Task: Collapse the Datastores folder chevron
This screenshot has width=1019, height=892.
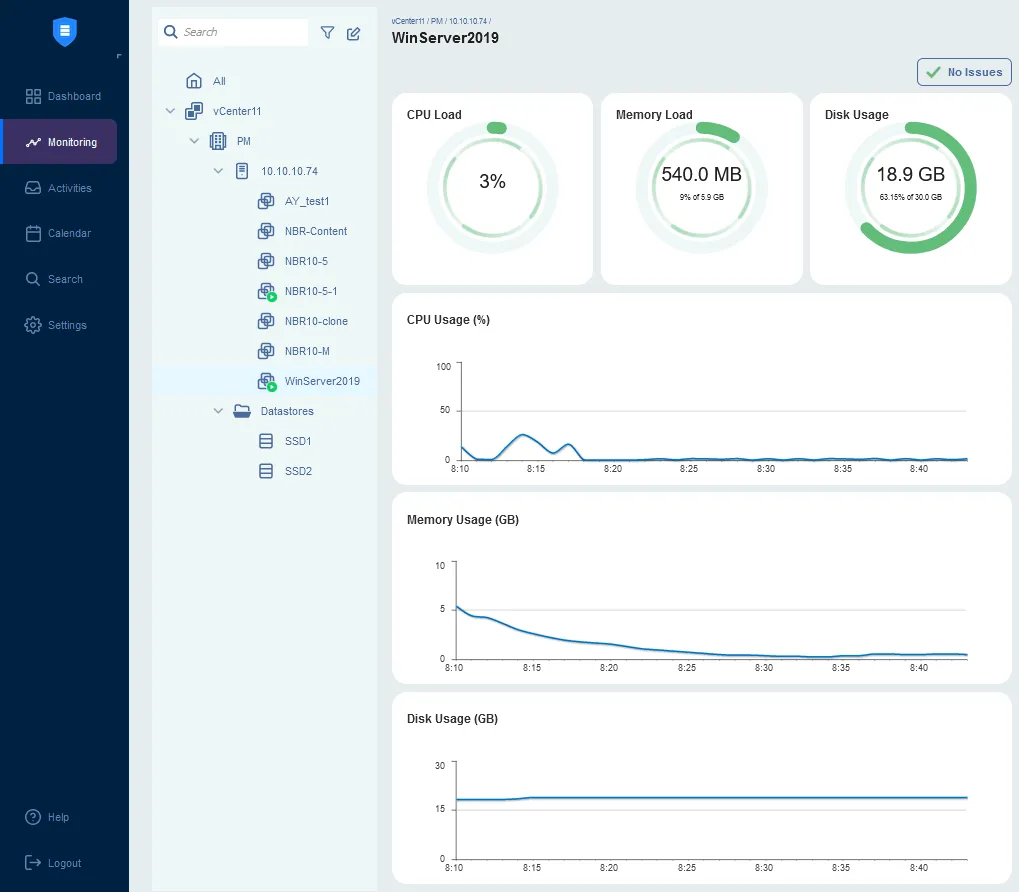Action: (218, 411)
